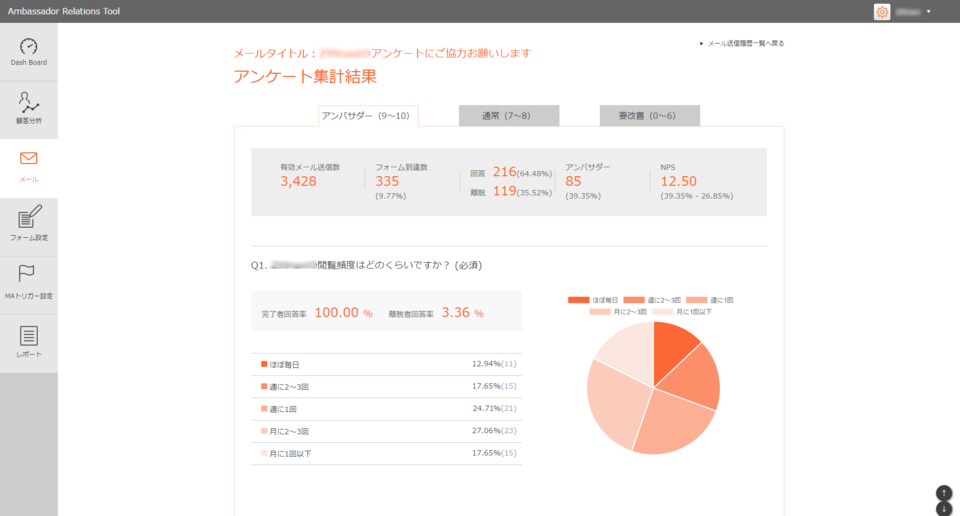The image size is (960, 516).
Task: Click the scroll-down arrow button
Action: [943, 509]
